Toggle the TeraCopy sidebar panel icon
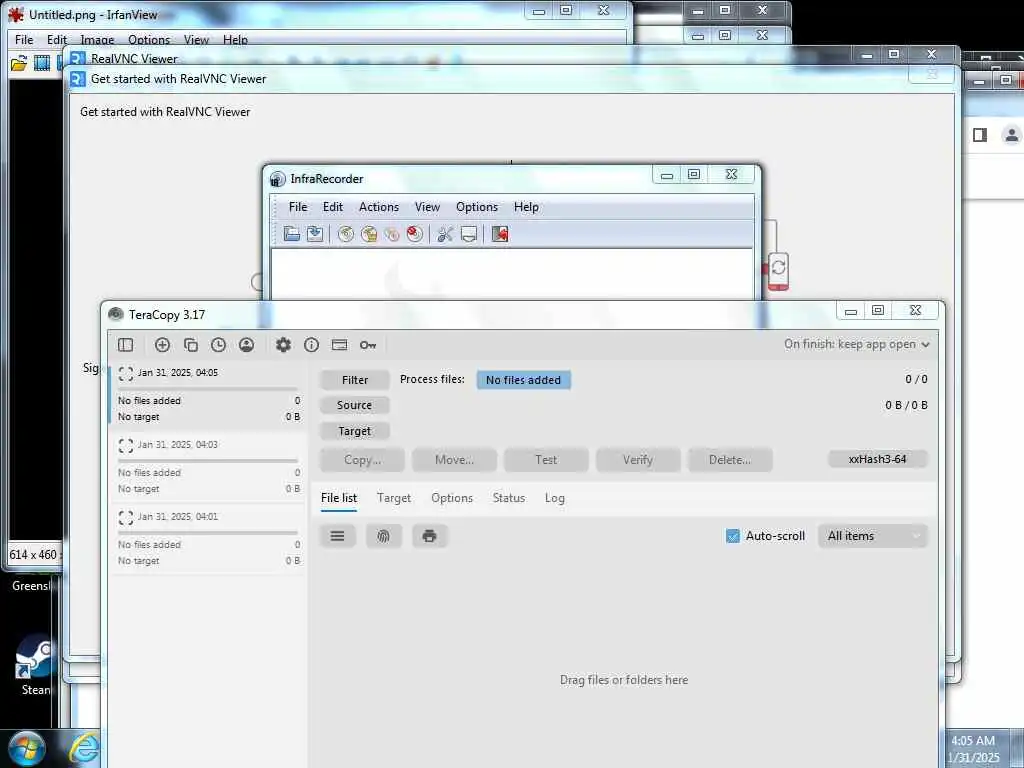Image resolution: width=1024 pixels, height=768 pixels. click(x=125, y=345)
